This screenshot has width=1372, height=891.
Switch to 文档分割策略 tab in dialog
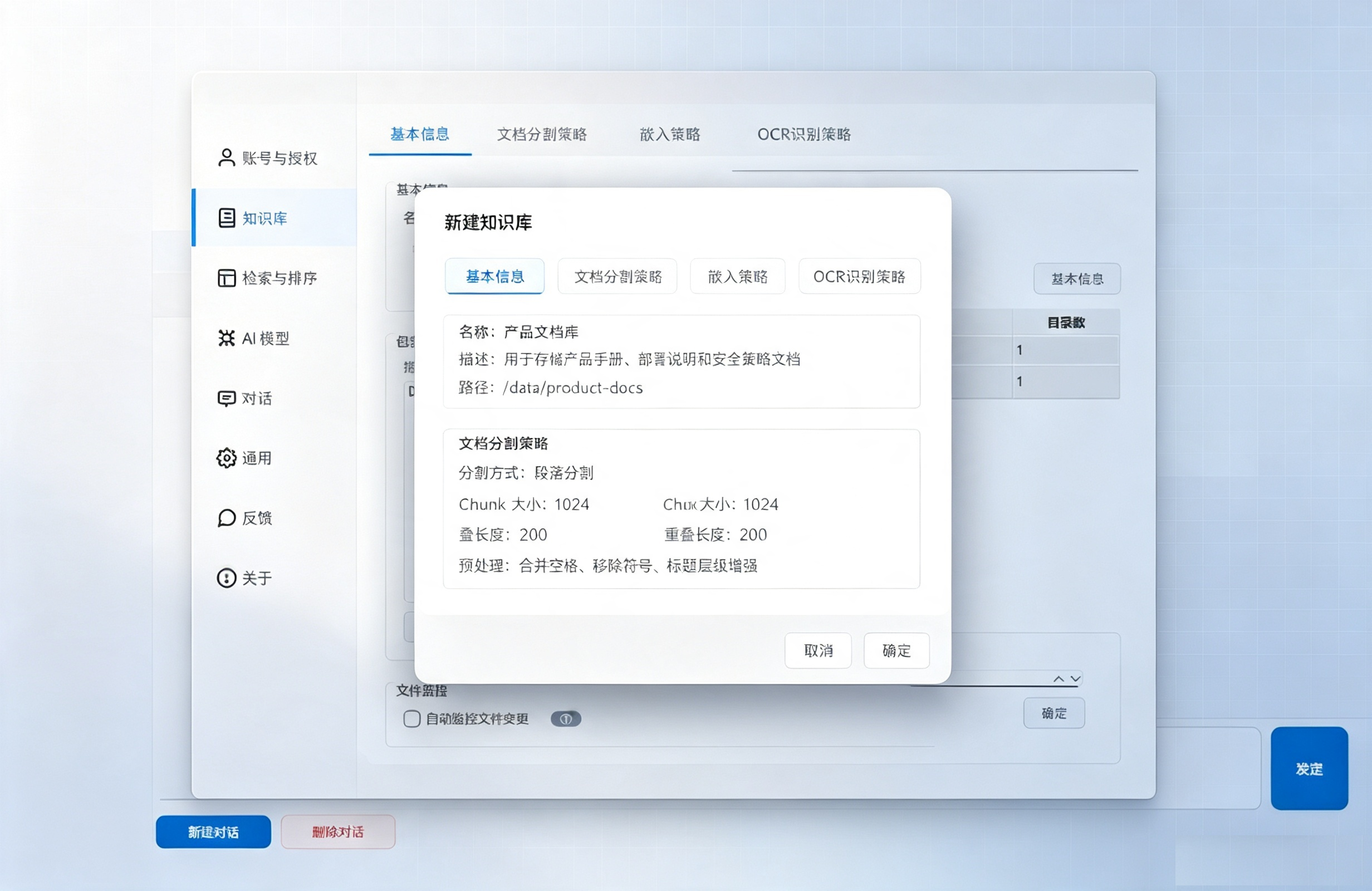coord(618,276)
